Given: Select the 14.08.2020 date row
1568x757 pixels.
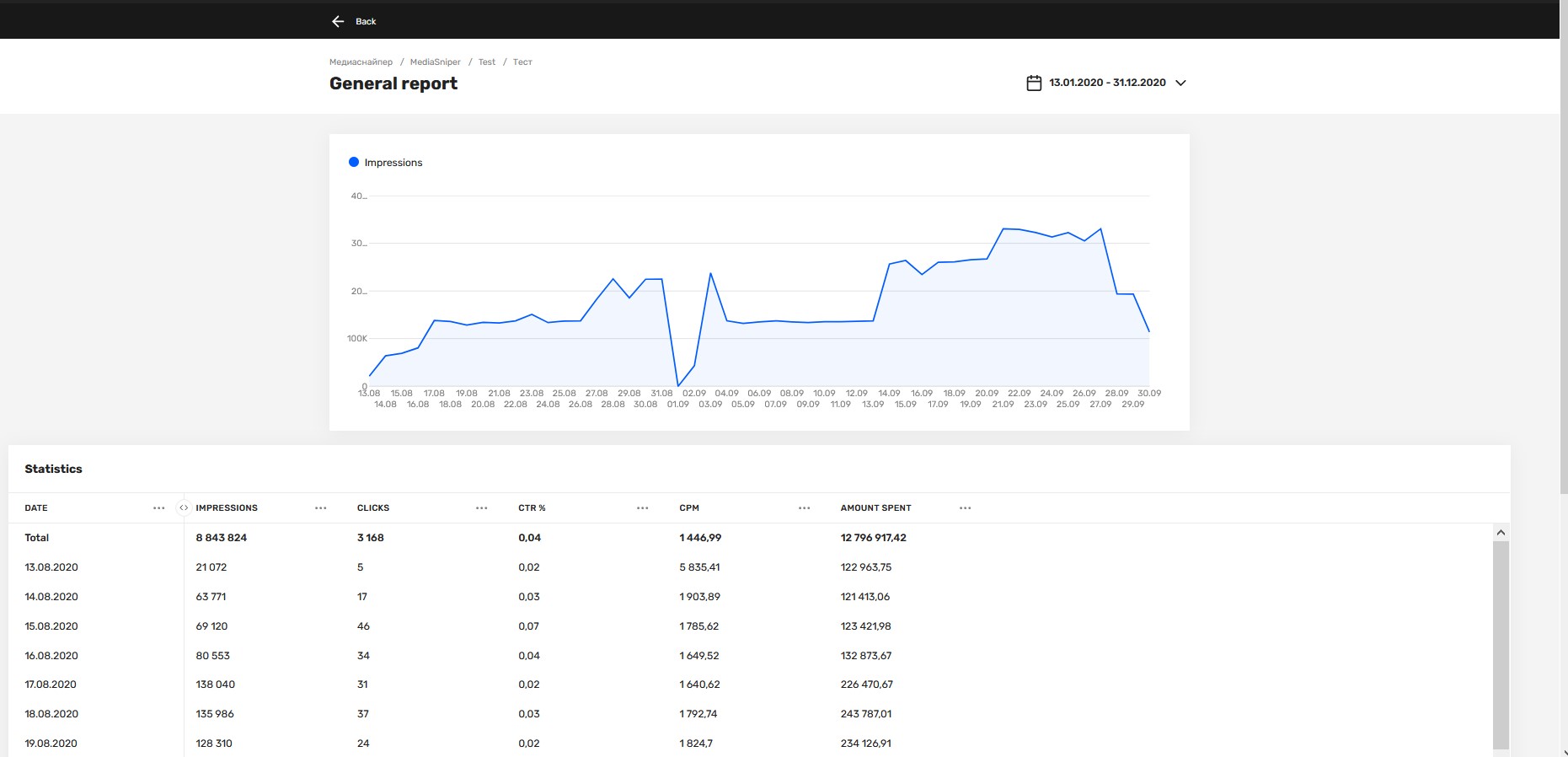Looking at the screenshot, I should (x=51, y=597).
